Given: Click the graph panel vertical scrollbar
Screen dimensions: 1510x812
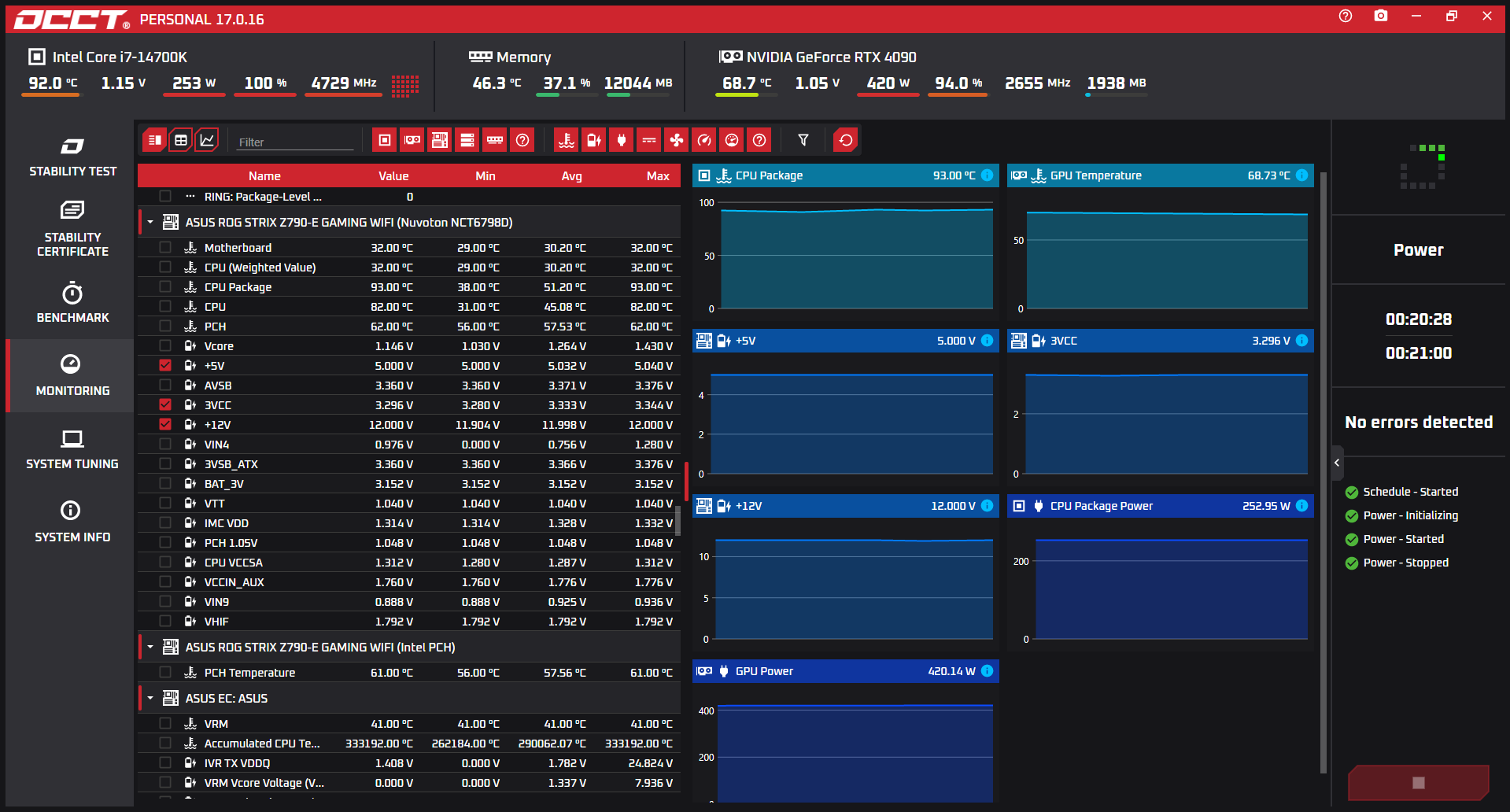Looking at the screenshot, I should tap(1324, 472).
